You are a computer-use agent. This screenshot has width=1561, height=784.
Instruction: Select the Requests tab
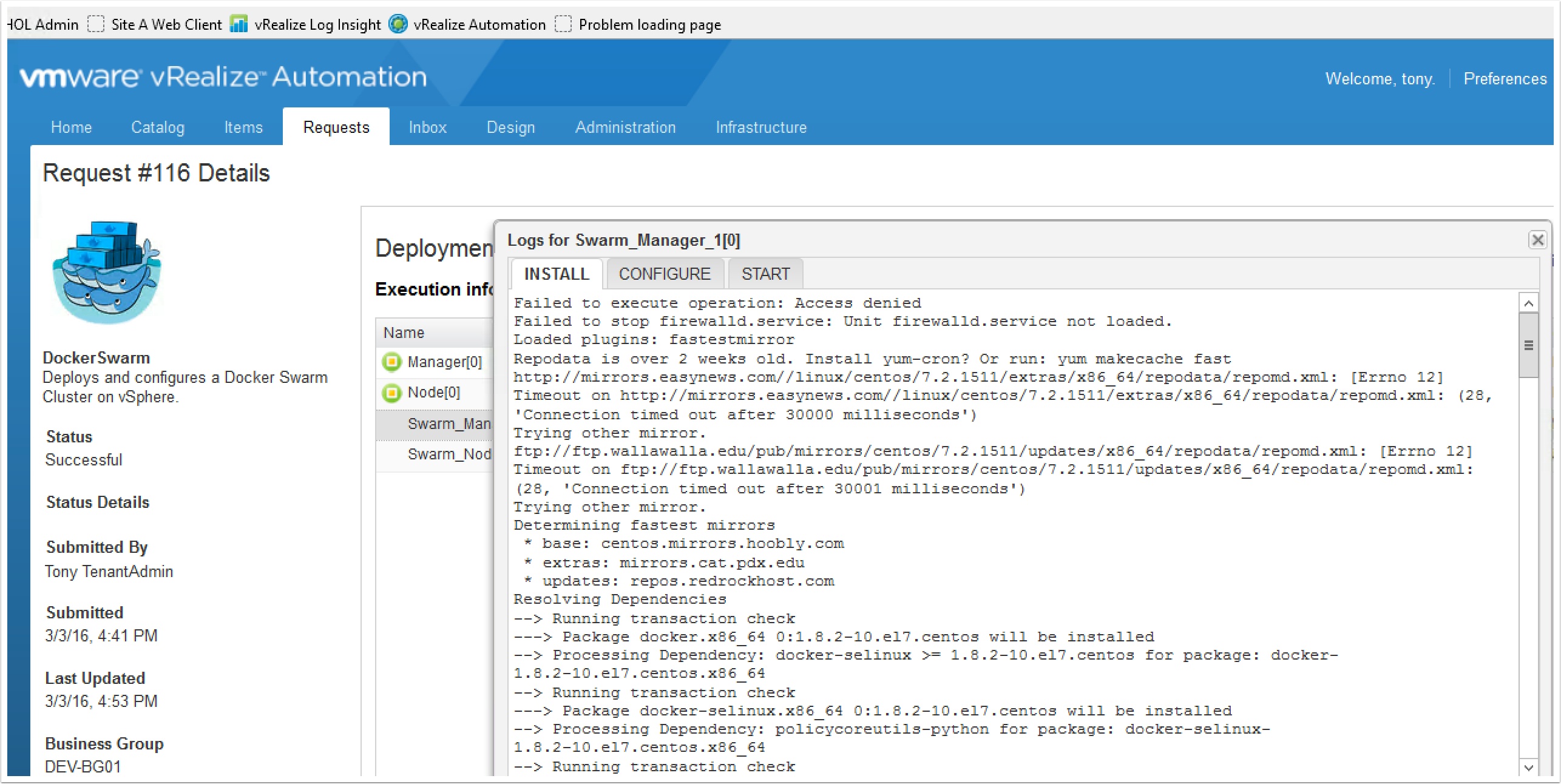pos(336,127)
